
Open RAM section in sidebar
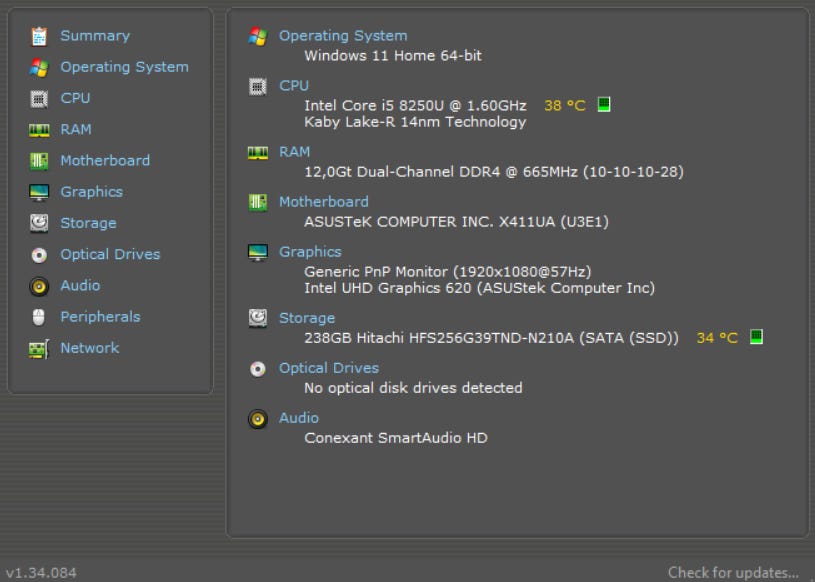click(76, 129)
